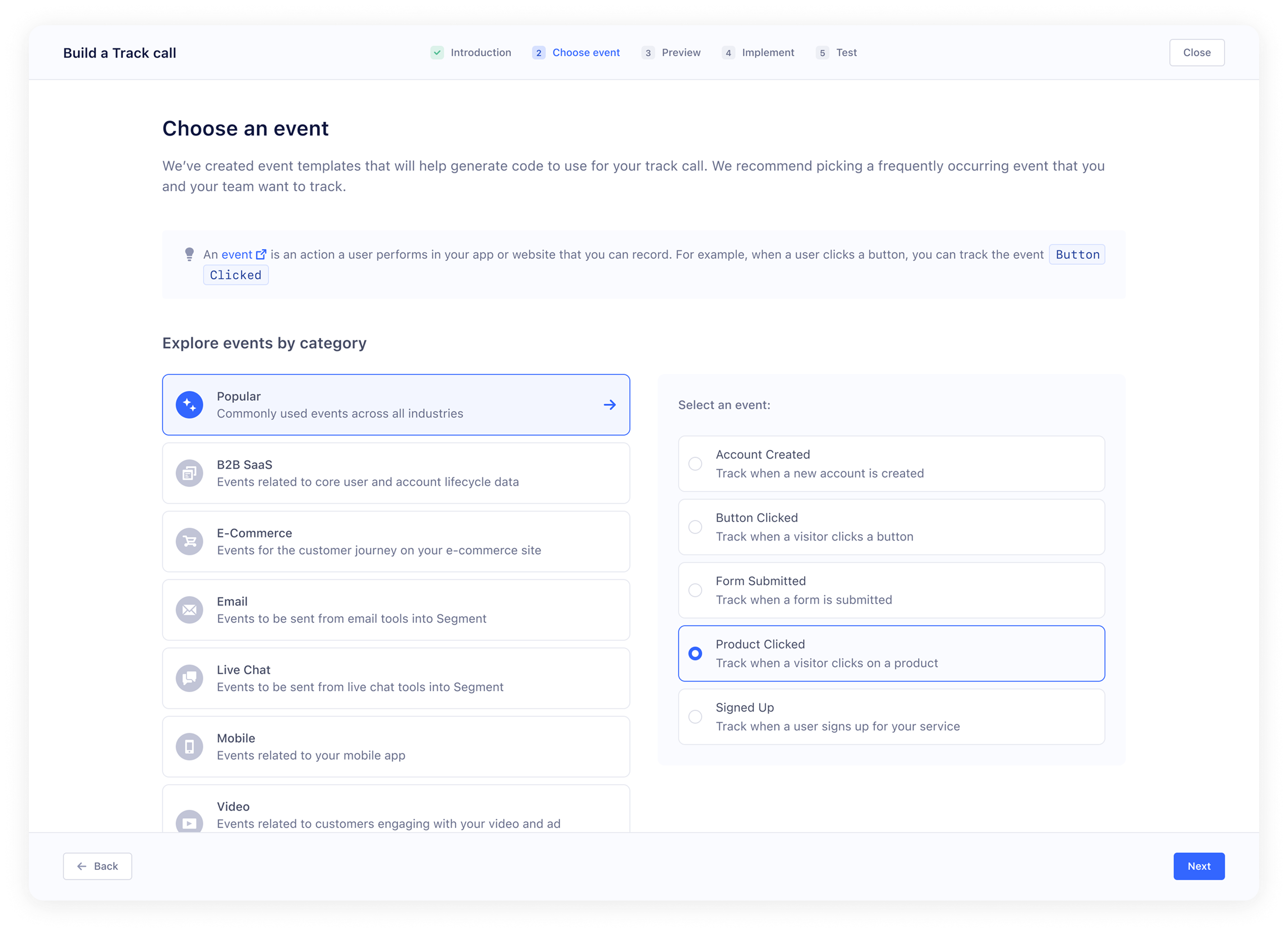
Task: Click the Popular category right arrow
Action: [x=609, y=405]
